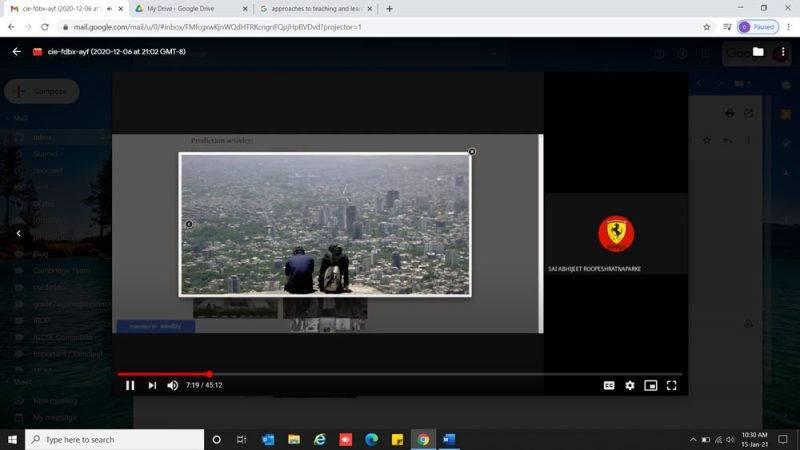The width and height of the screenshot is (800, 450).
Task: Click the recording title cie-fdbx-ayf
Action: [x=116, y=52]
